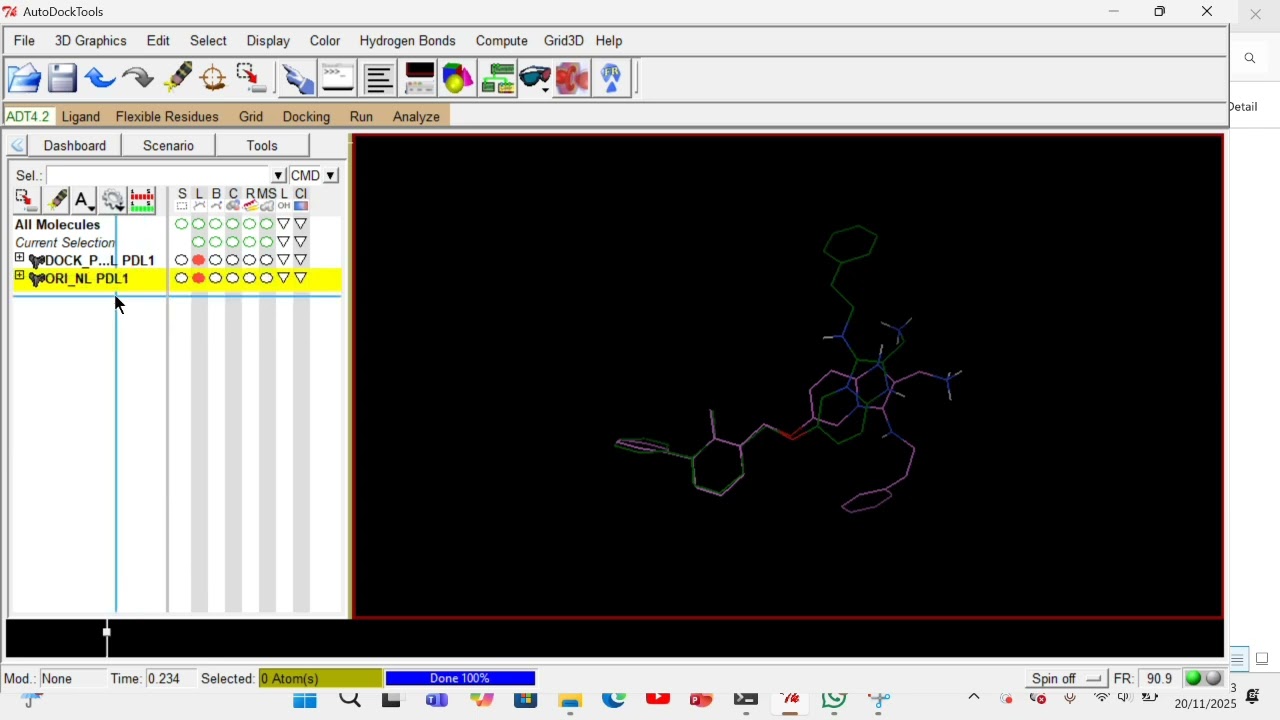
Task: Toggle select circle for ORI_NL PDL1
Action: [181, 279]
